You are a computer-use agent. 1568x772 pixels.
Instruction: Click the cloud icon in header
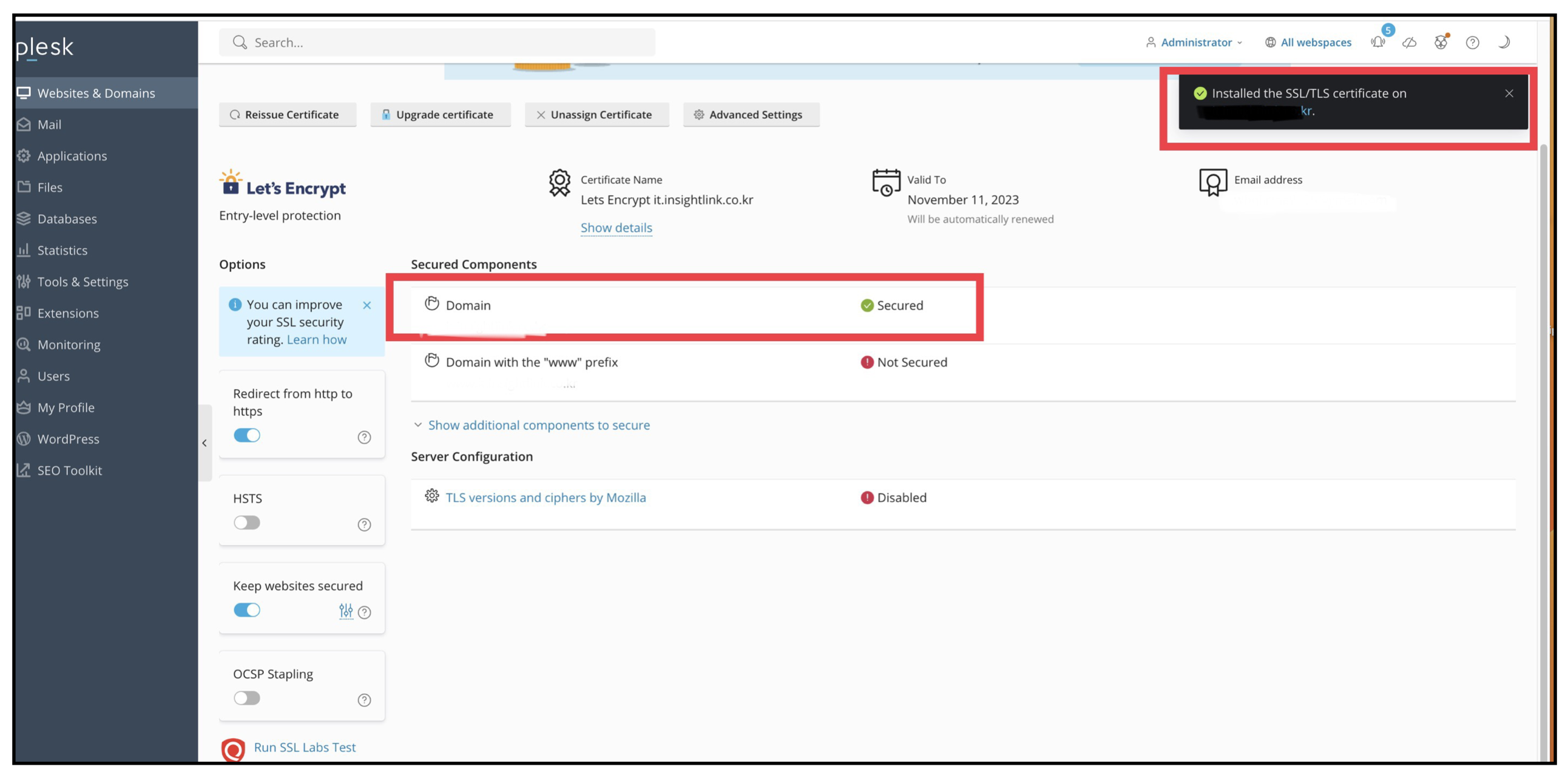click(x=1409, y=42)
